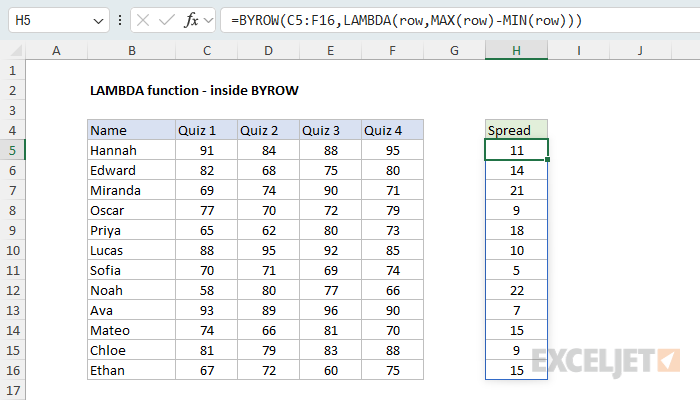
Task: Select row 5 header
Action: pyautogui.click(x=12, y=150)
